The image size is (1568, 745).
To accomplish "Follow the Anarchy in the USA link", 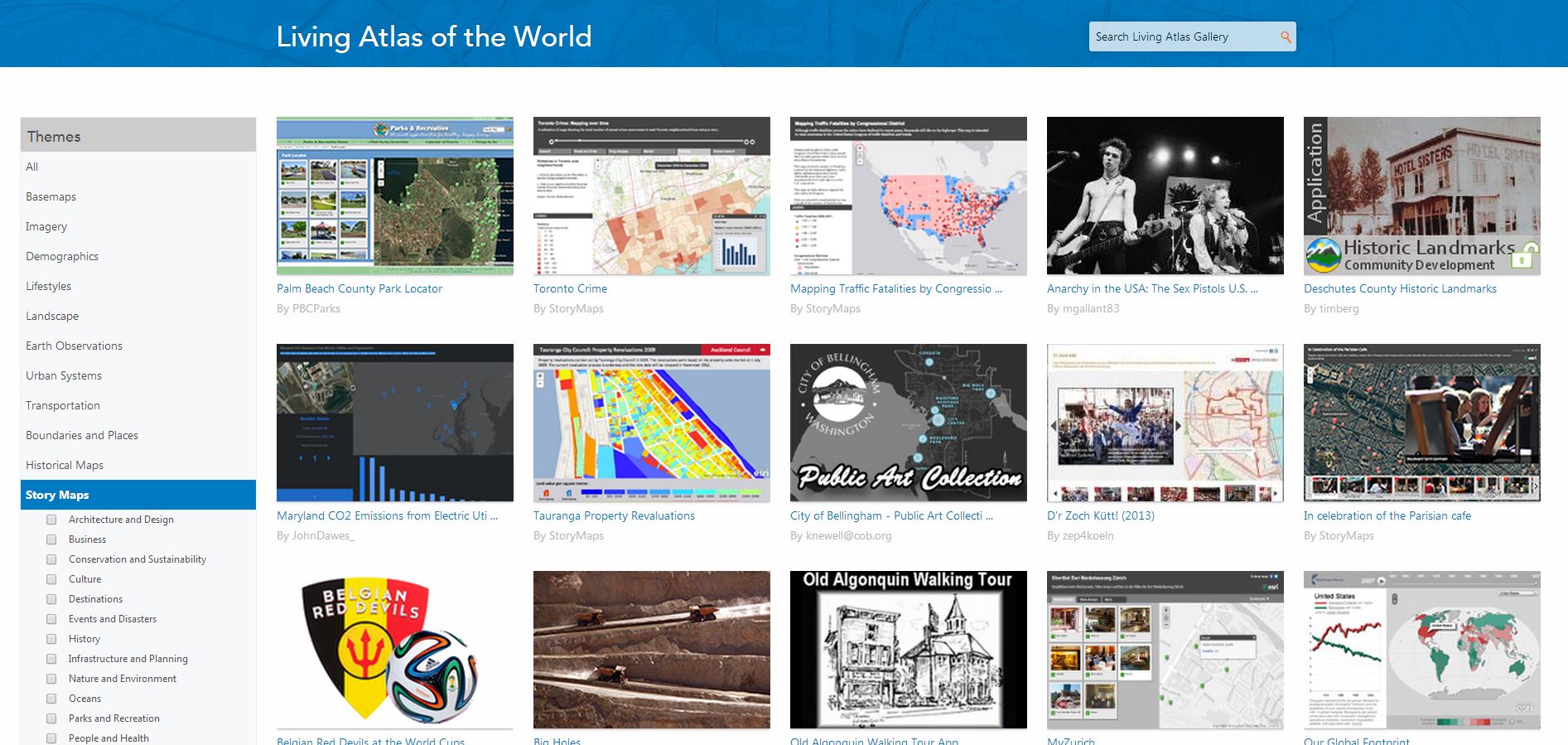I will [x=1152, y=288].
